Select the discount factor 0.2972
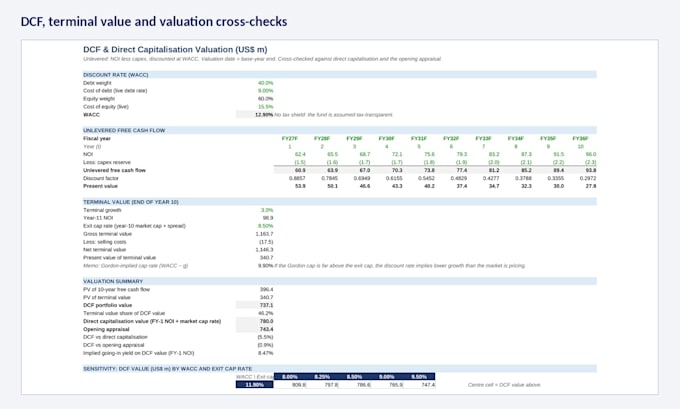Viewport: 680px width, 409px height. pyautogui.click(x=588, y=178)
